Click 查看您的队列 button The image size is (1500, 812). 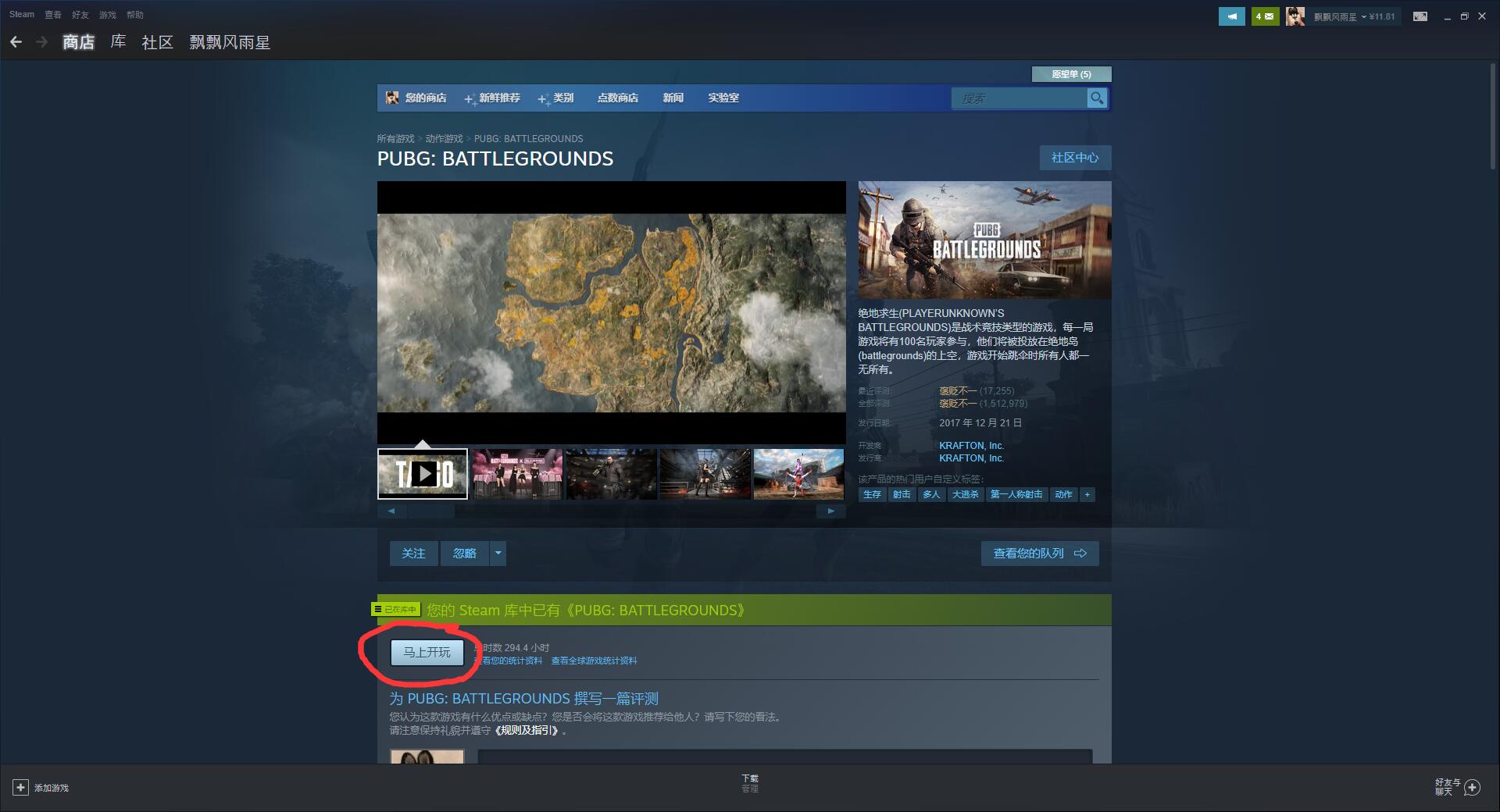click(x=1040, y=554)
